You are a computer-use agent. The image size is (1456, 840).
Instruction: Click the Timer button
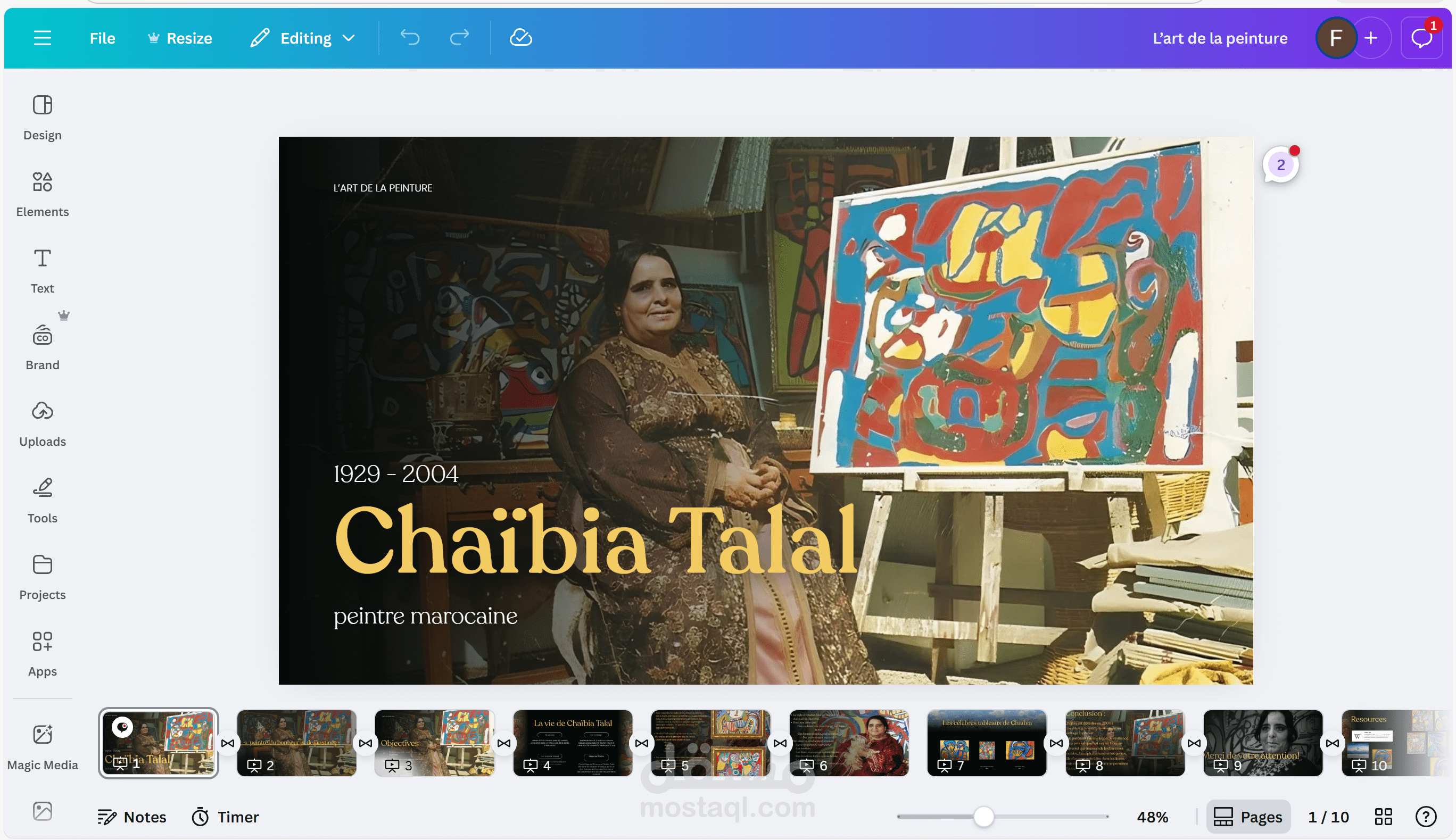(x=226, y=817)
